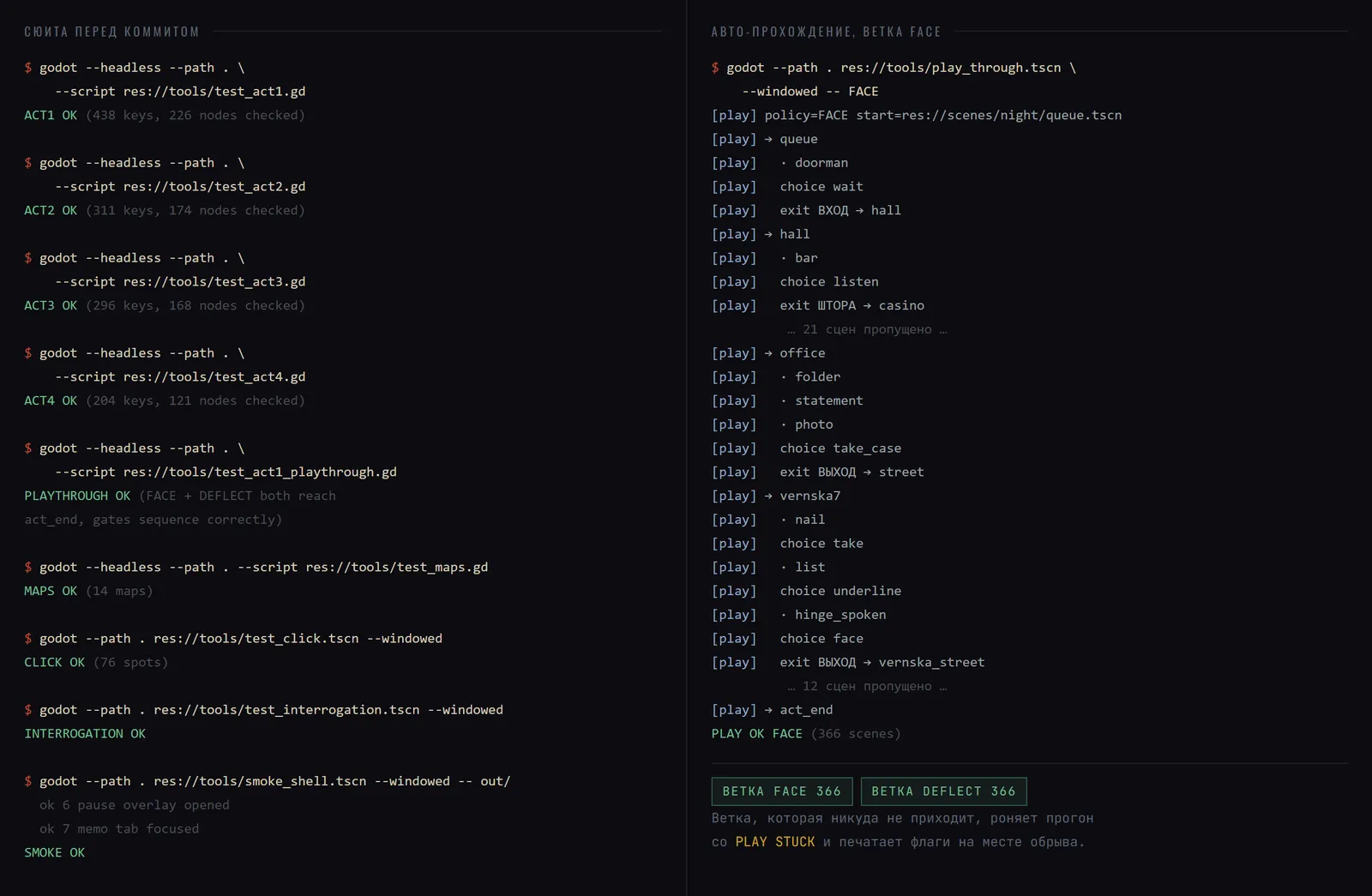Click the '· photo' log line

click(x=773, y=424)
